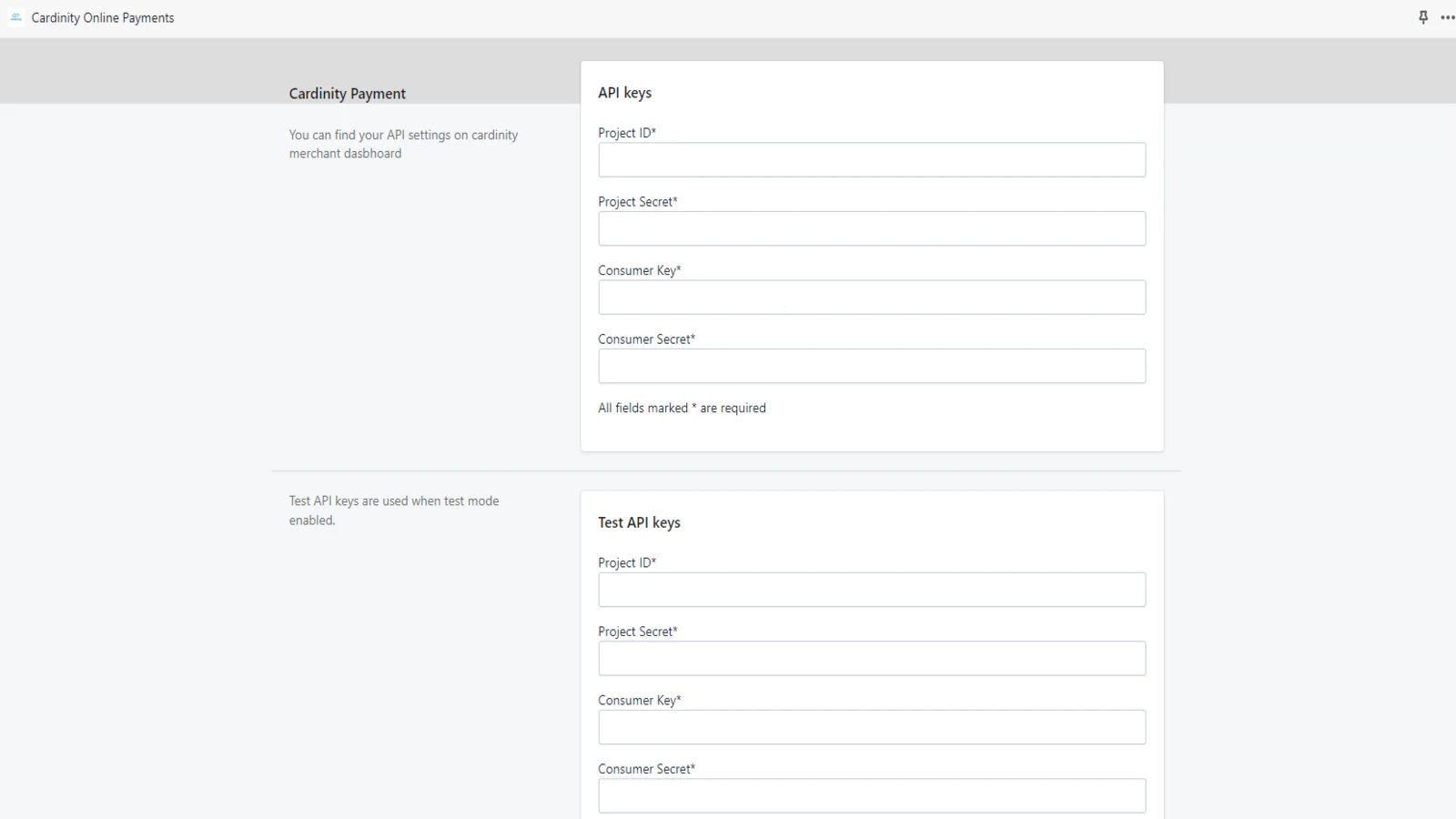Viewport: 1456px width, 819px height.
Task: Click the Cardinity Online Payments title
Action: 103,18
